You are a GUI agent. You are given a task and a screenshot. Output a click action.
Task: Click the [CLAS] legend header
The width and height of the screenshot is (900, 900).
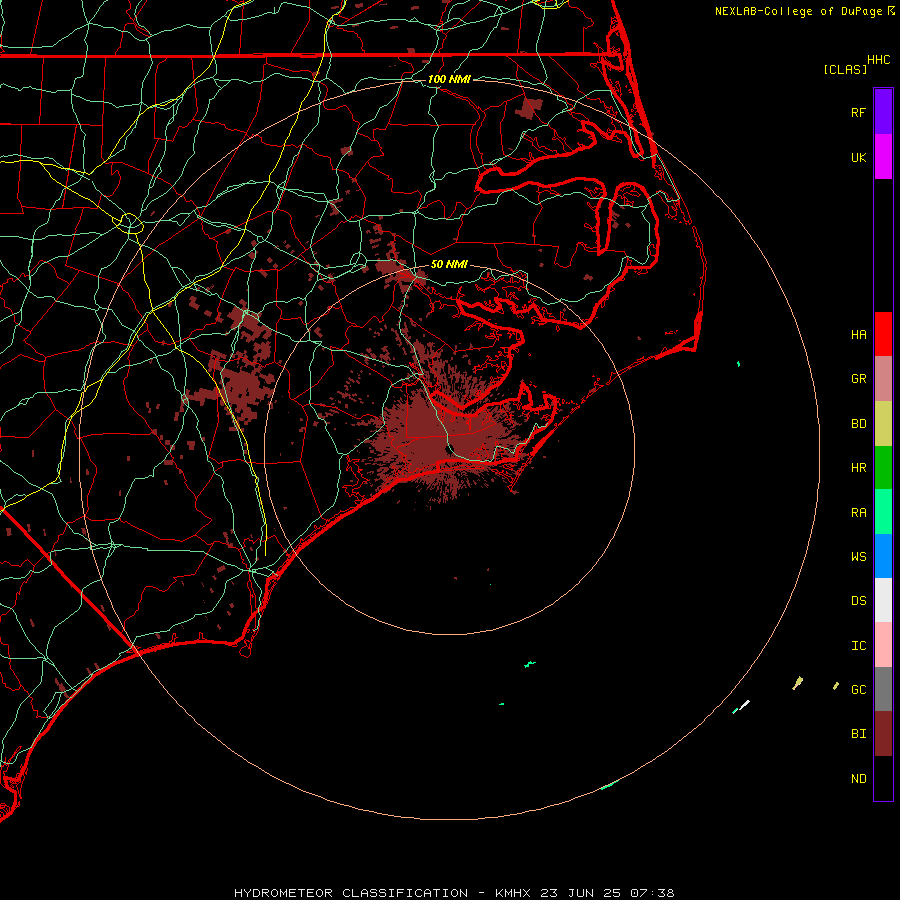[x=845, y=69]
